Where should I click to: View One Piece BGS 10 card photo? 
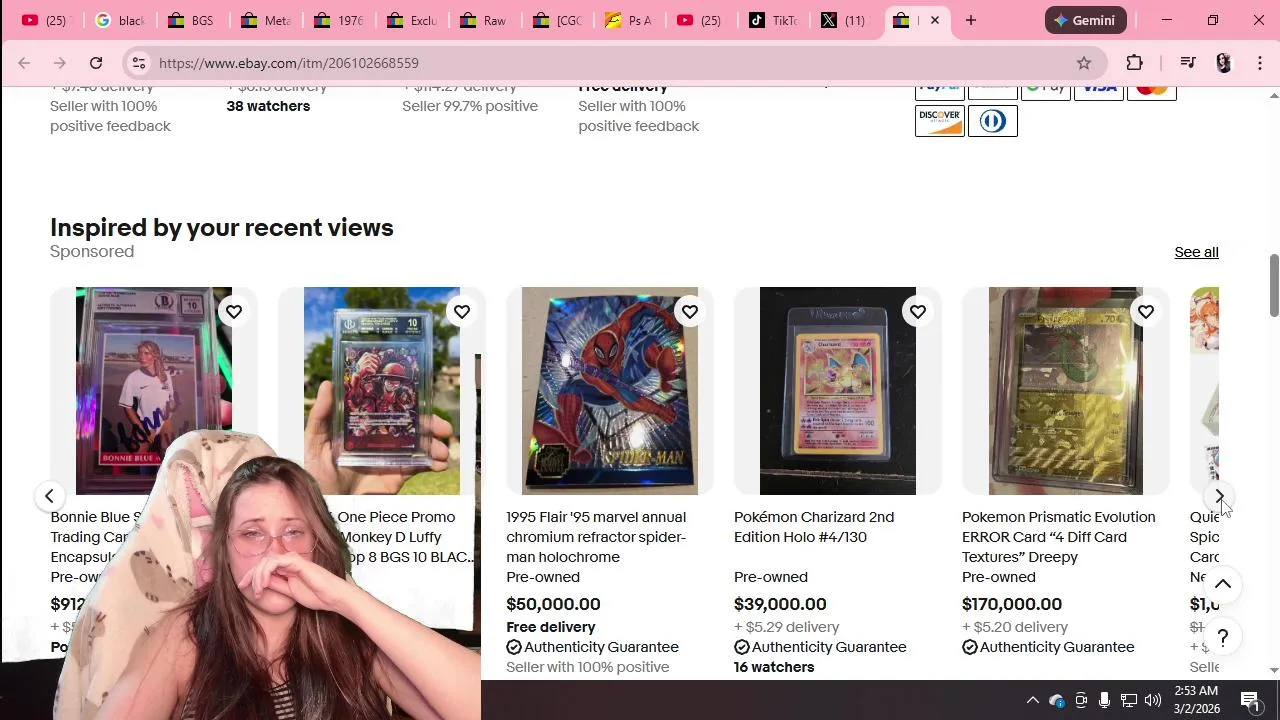pyautogui.click(x=382, y=391)
